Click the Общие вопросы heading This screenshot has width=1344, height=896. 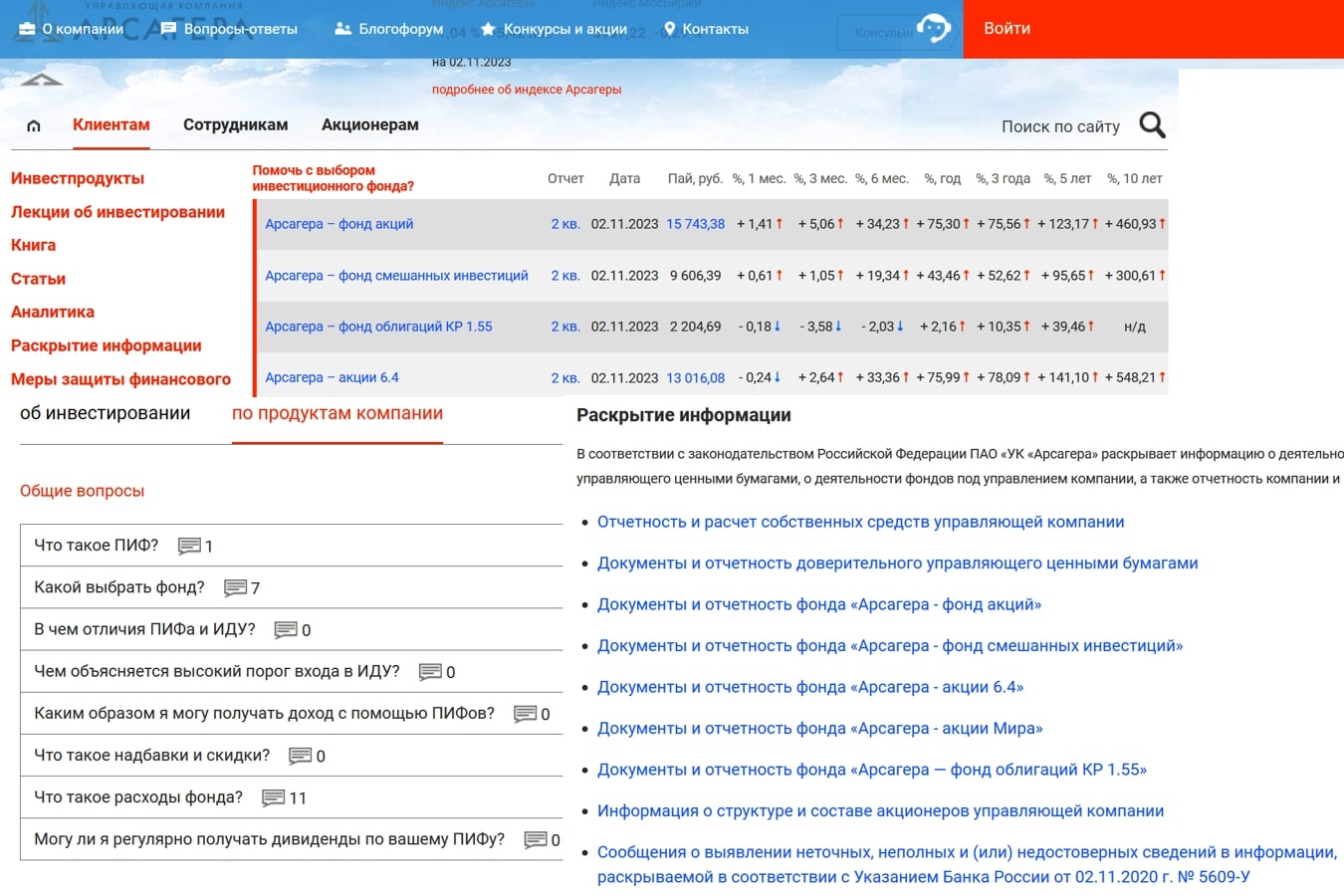(x=82, y=491)
